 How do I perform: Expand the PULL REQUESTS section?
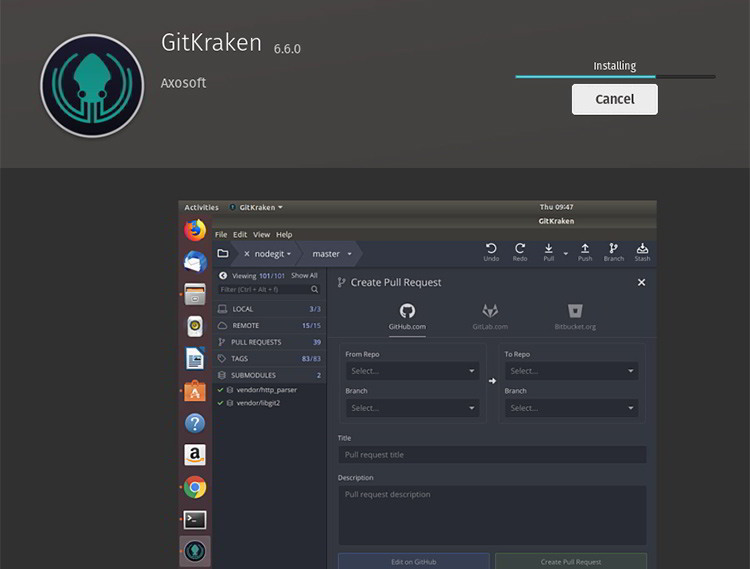point(269,342)
